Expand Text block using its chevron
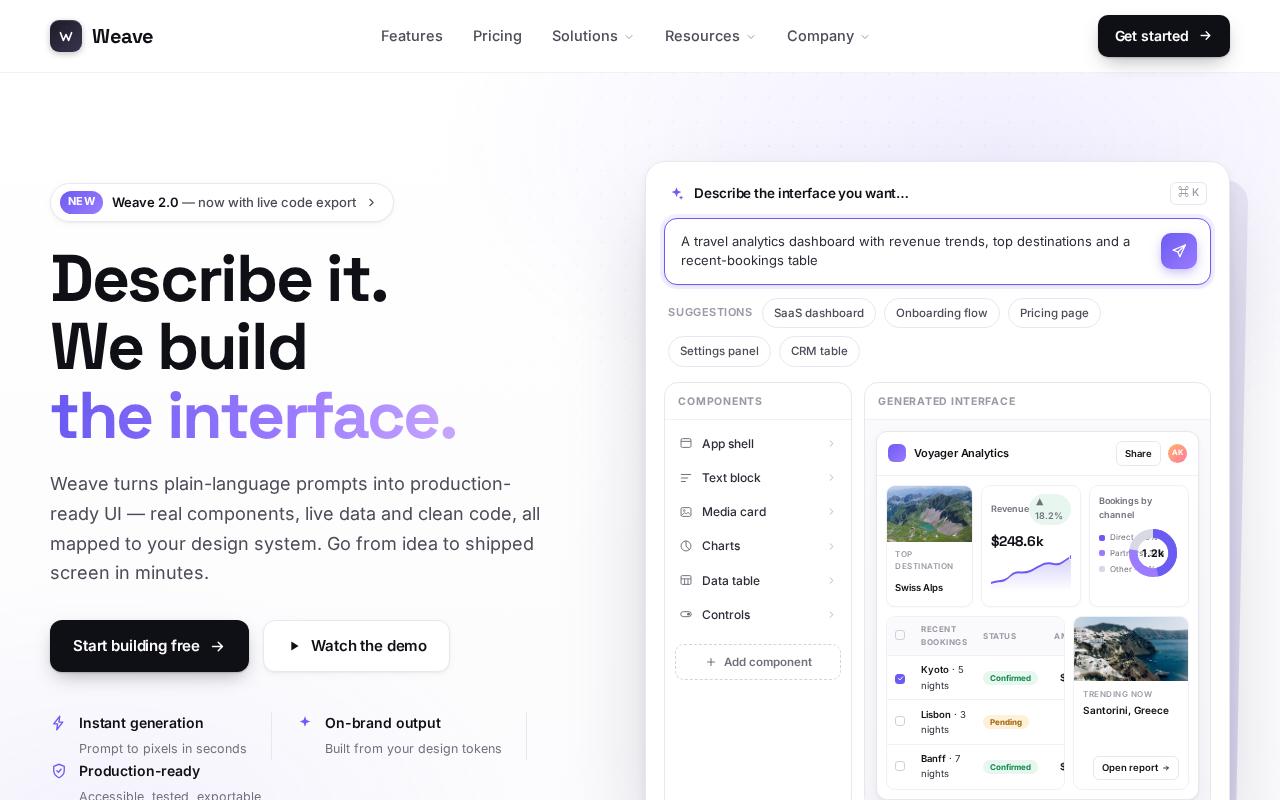Image resolution: width=1280 pixels, height=800 pixels. [831, 478]
